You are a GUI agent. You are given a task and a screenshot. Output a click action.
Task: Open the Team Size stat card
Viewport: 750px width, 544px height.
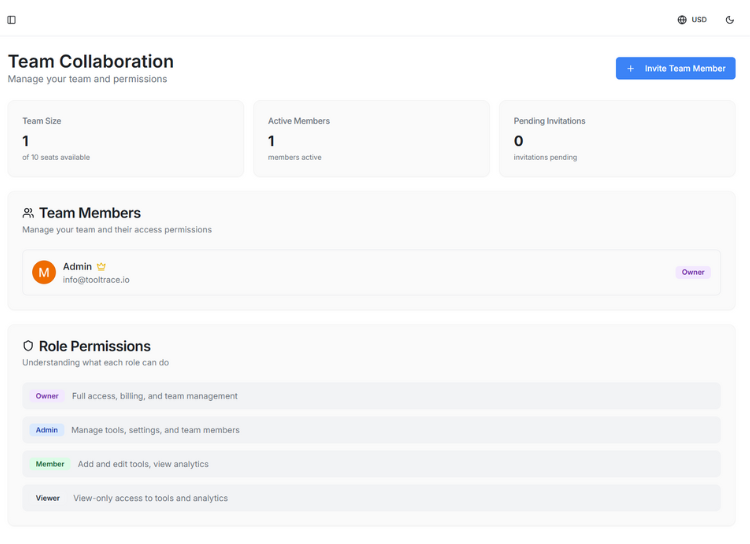coord(126,138)
